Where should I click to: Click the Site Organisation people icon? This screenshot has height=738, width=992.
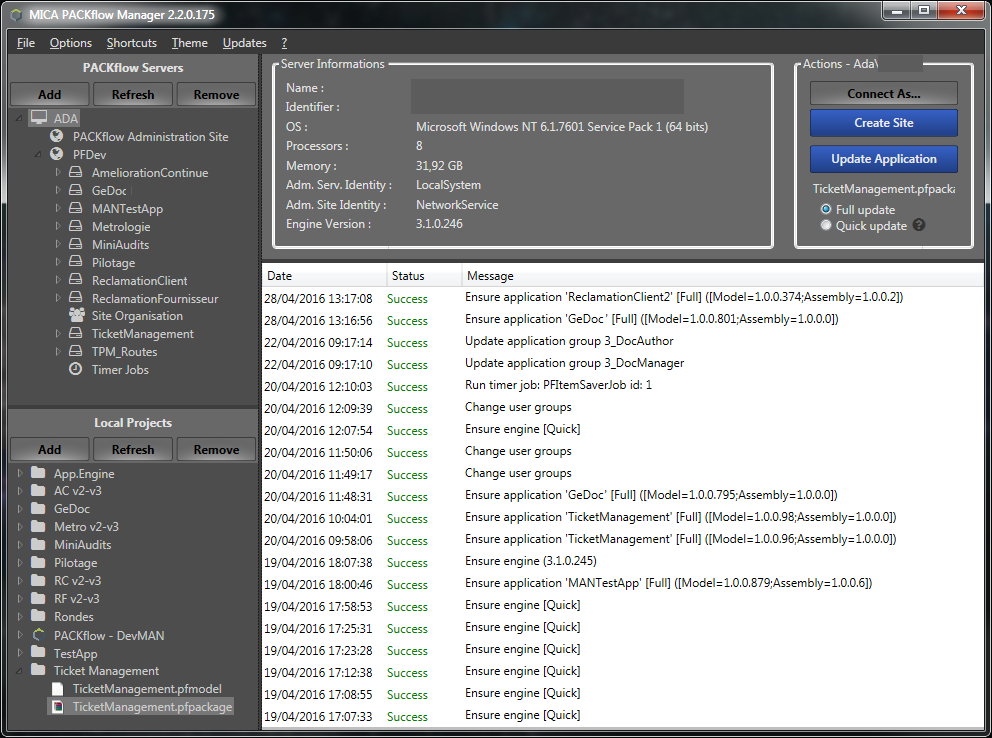[x=77, y=315]
